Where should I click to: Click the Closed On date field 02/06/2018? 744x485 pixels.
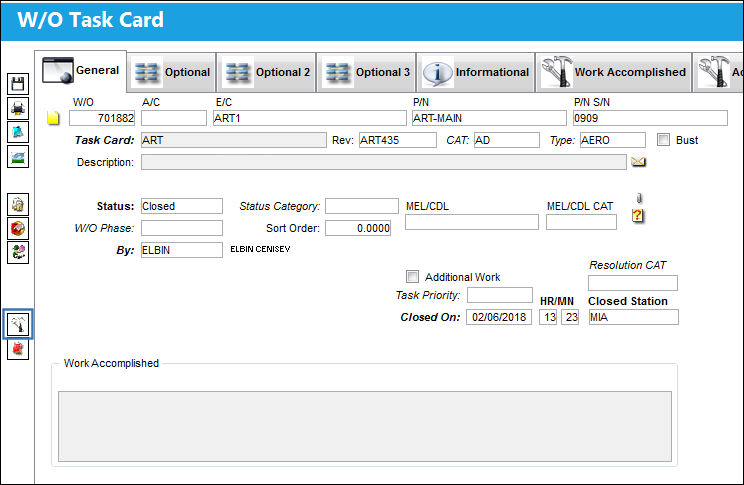click(499, 317)
